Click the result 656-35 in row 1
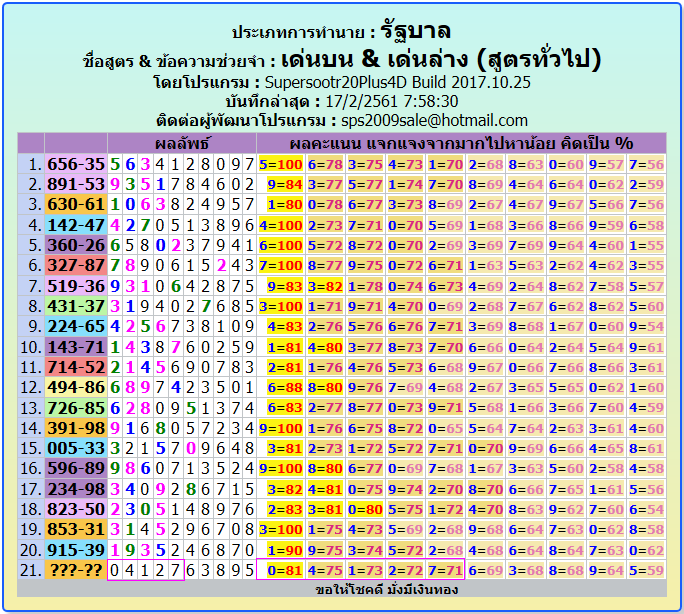 [x=76, y=164]
